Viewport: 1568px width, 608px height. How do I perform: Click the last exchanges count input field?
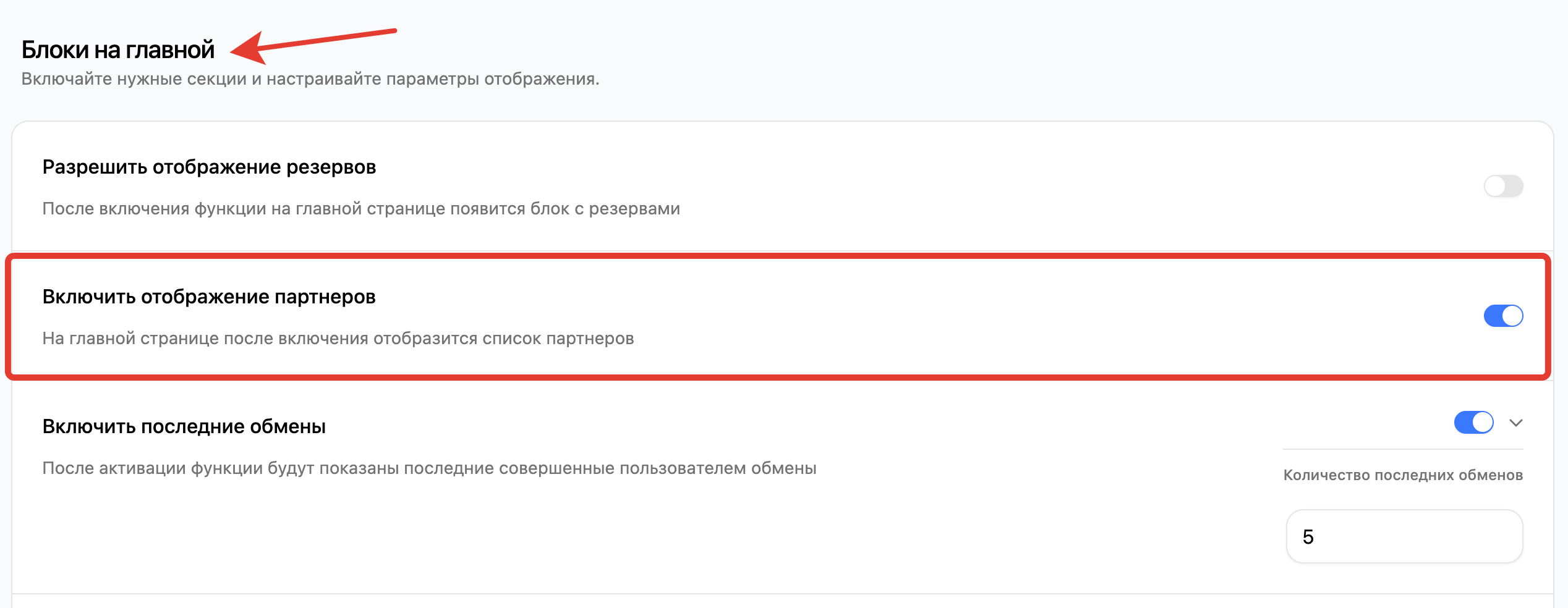tap(1404, 536)
